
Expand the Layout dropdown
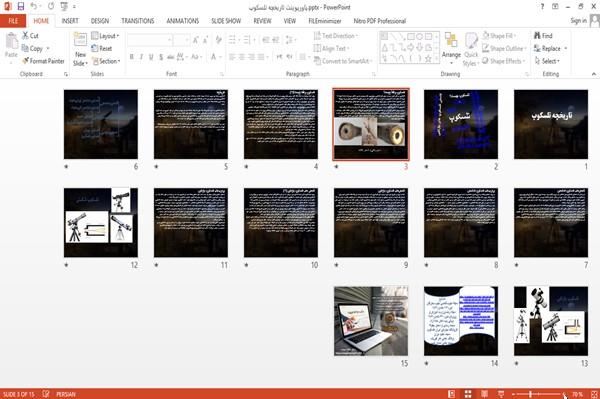point(105,36)
